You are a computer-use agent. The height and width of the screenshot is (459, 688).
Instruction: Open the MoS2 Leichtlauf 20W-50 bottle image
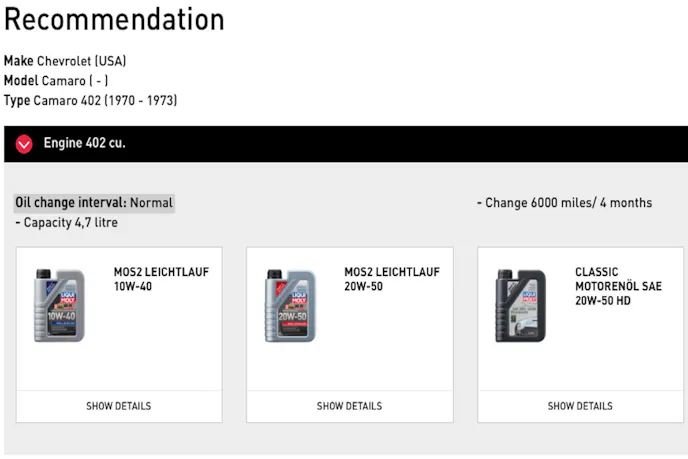pyautogui.click(x=290, y=305)
